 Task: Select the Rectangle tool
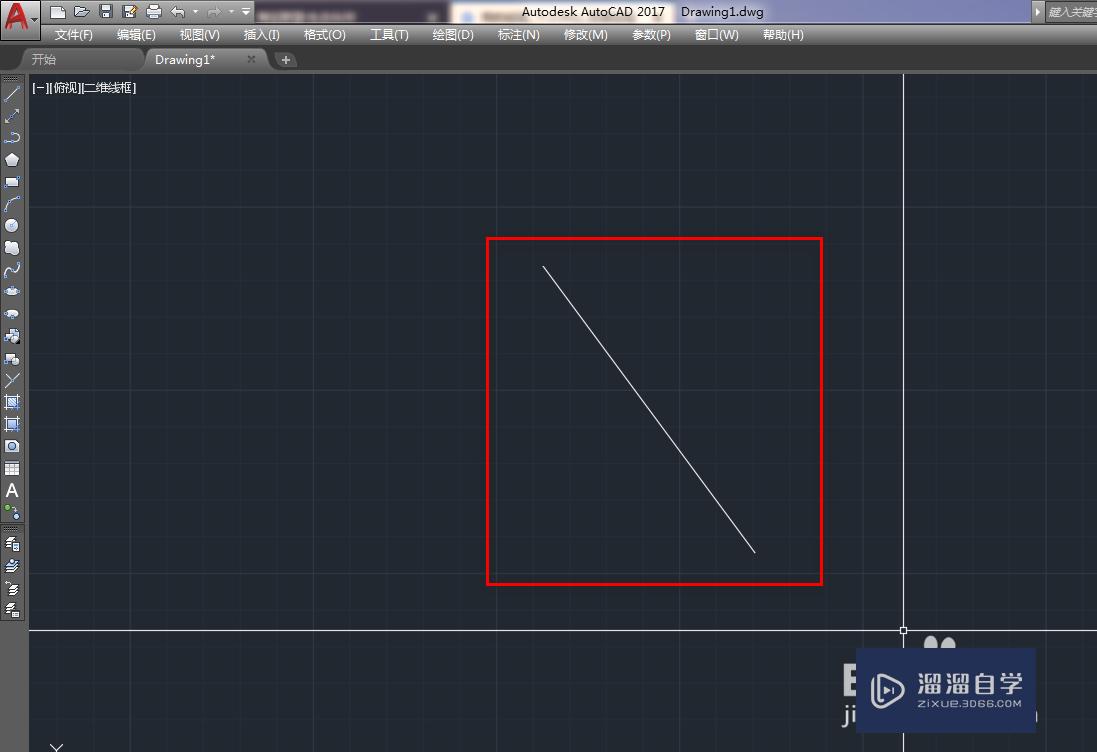[12, 180]
